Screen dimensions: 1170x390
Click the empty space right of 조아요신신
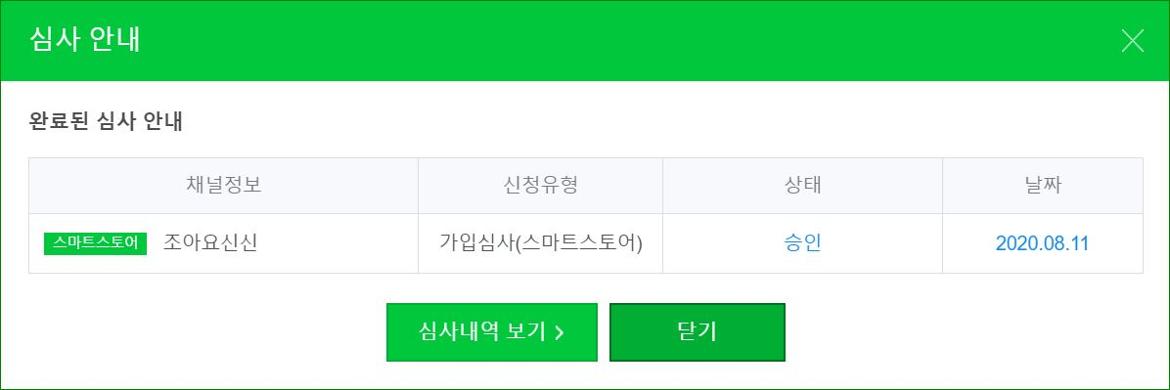(337, 243)
